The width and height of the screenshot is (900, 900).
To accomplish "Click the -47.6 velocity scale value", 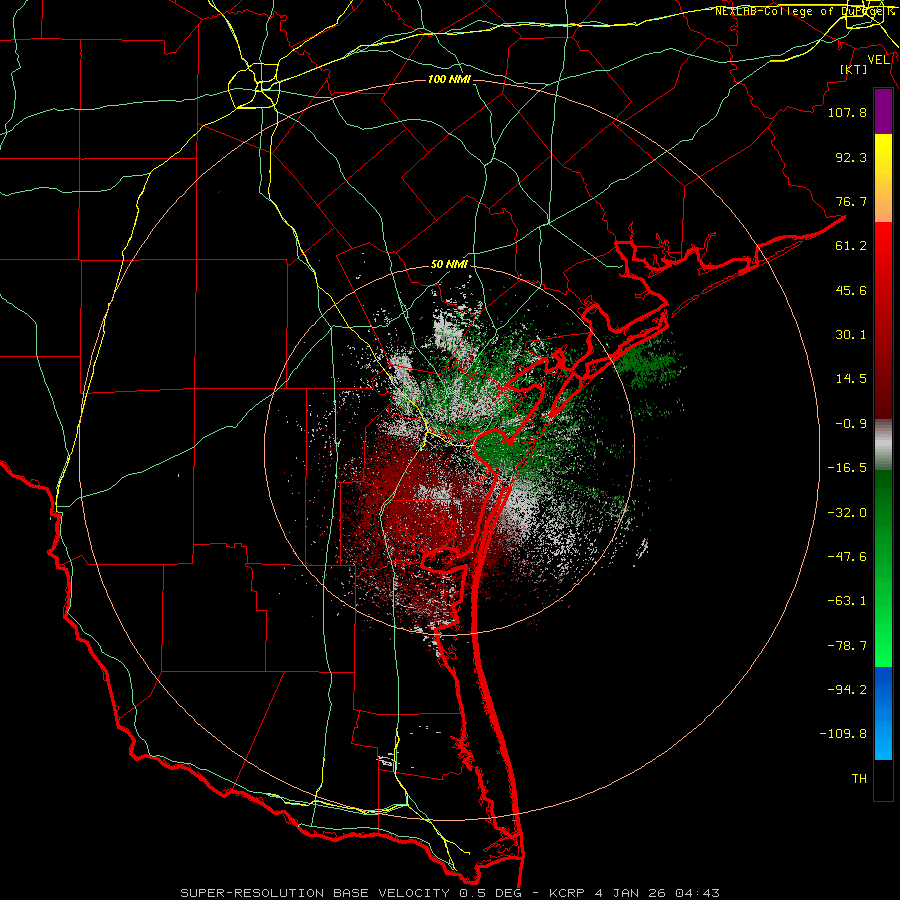I will click(847, 557).
